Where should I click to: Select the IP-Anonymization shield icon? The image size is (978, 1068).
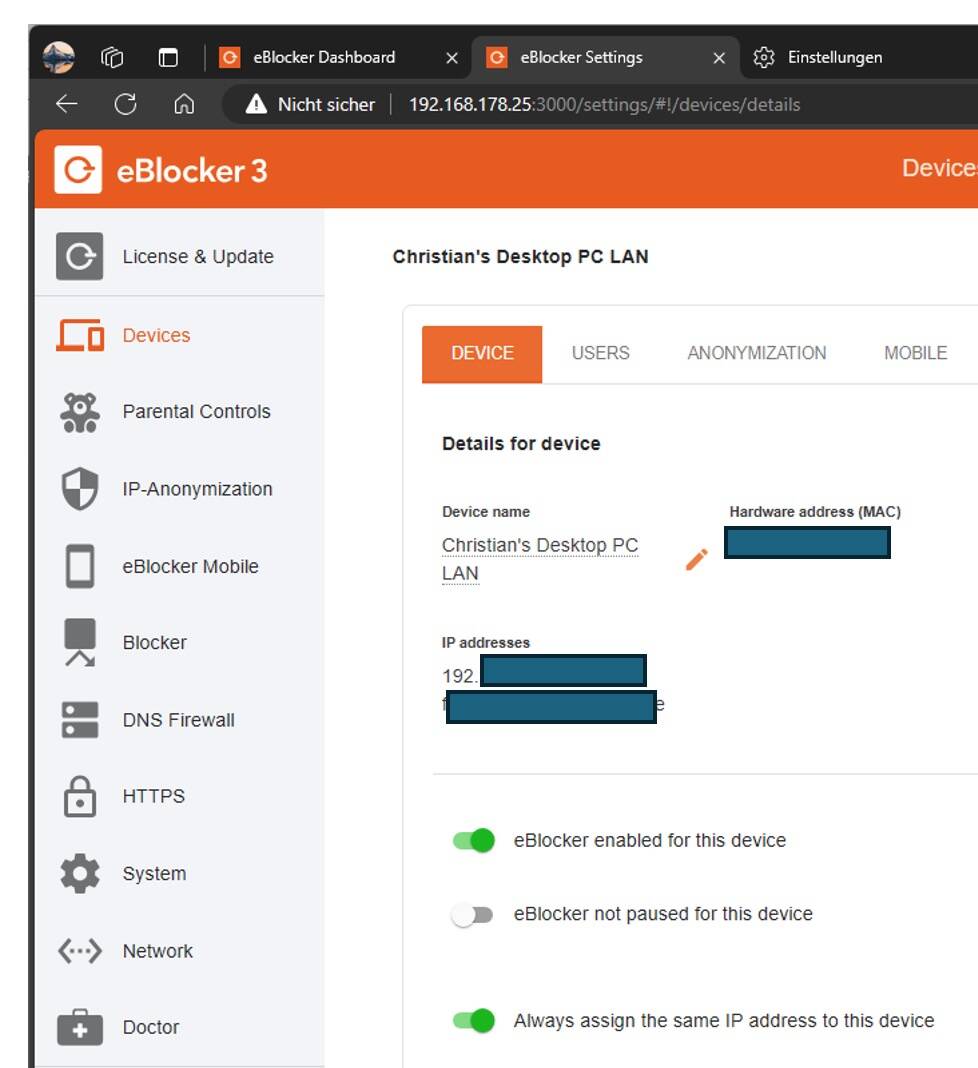coord(80,488)
